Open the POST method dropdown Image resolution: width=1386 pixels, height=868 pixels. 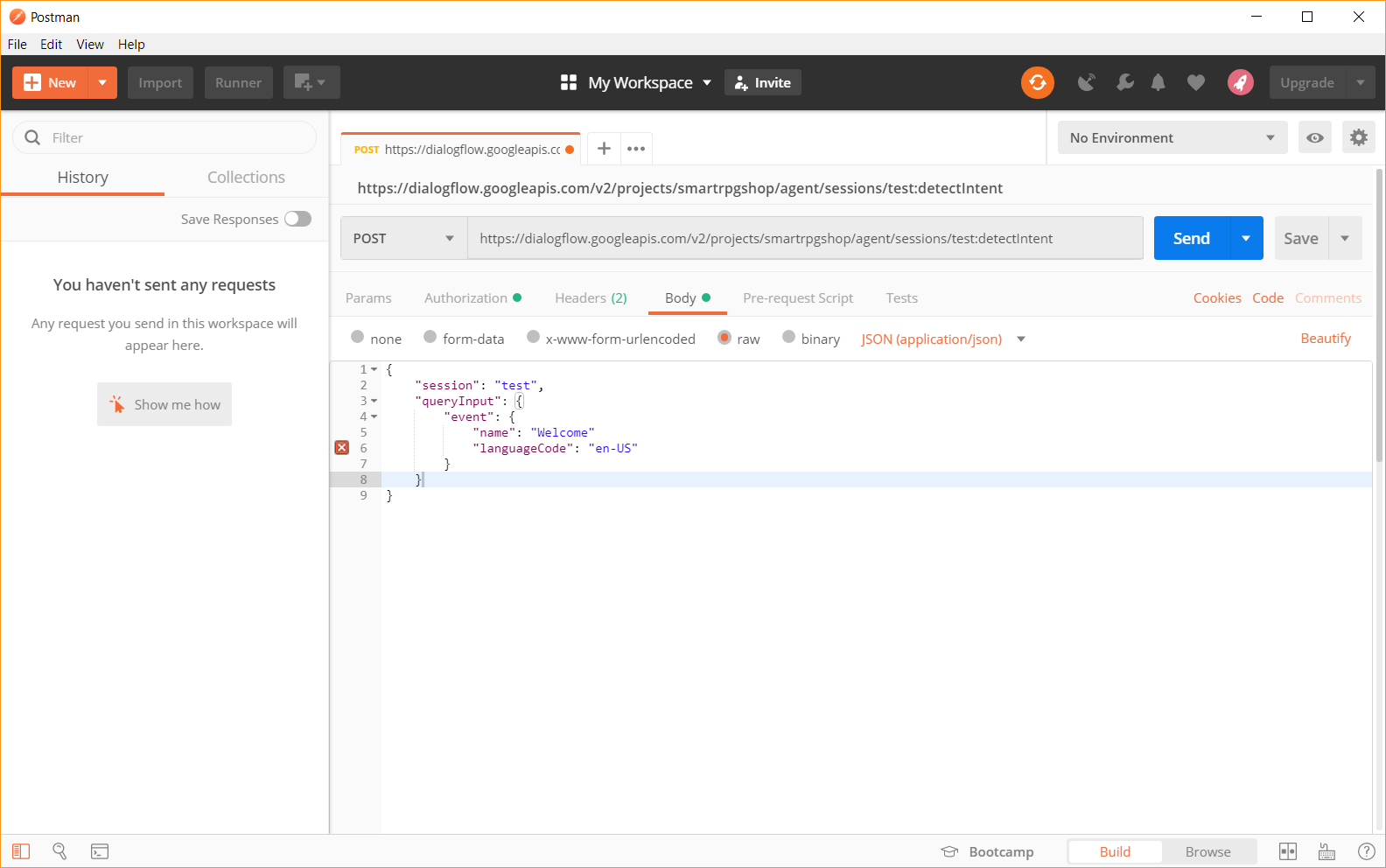click(403, 238)
